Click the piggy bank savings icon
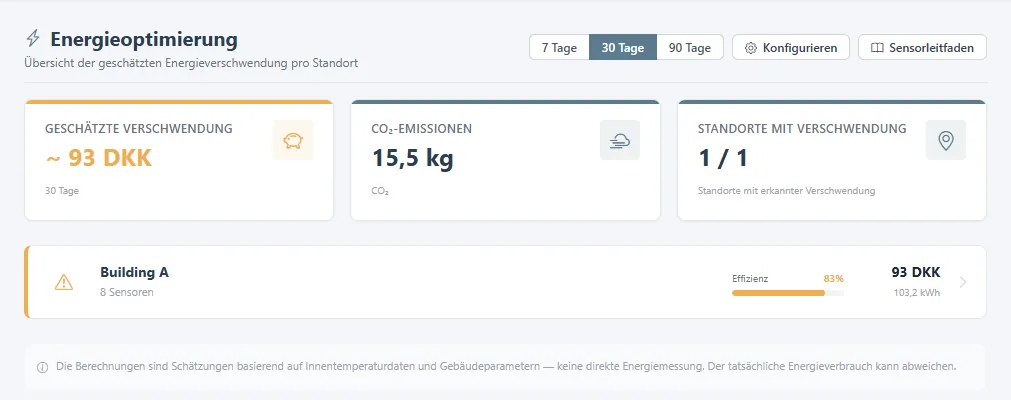This screenshot has height=400, width=1011. 293,140
